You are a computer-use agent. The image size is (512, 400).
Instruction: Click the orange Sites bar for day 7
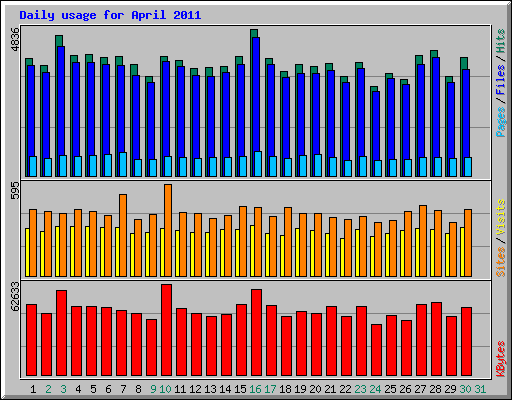pos(123,235)
